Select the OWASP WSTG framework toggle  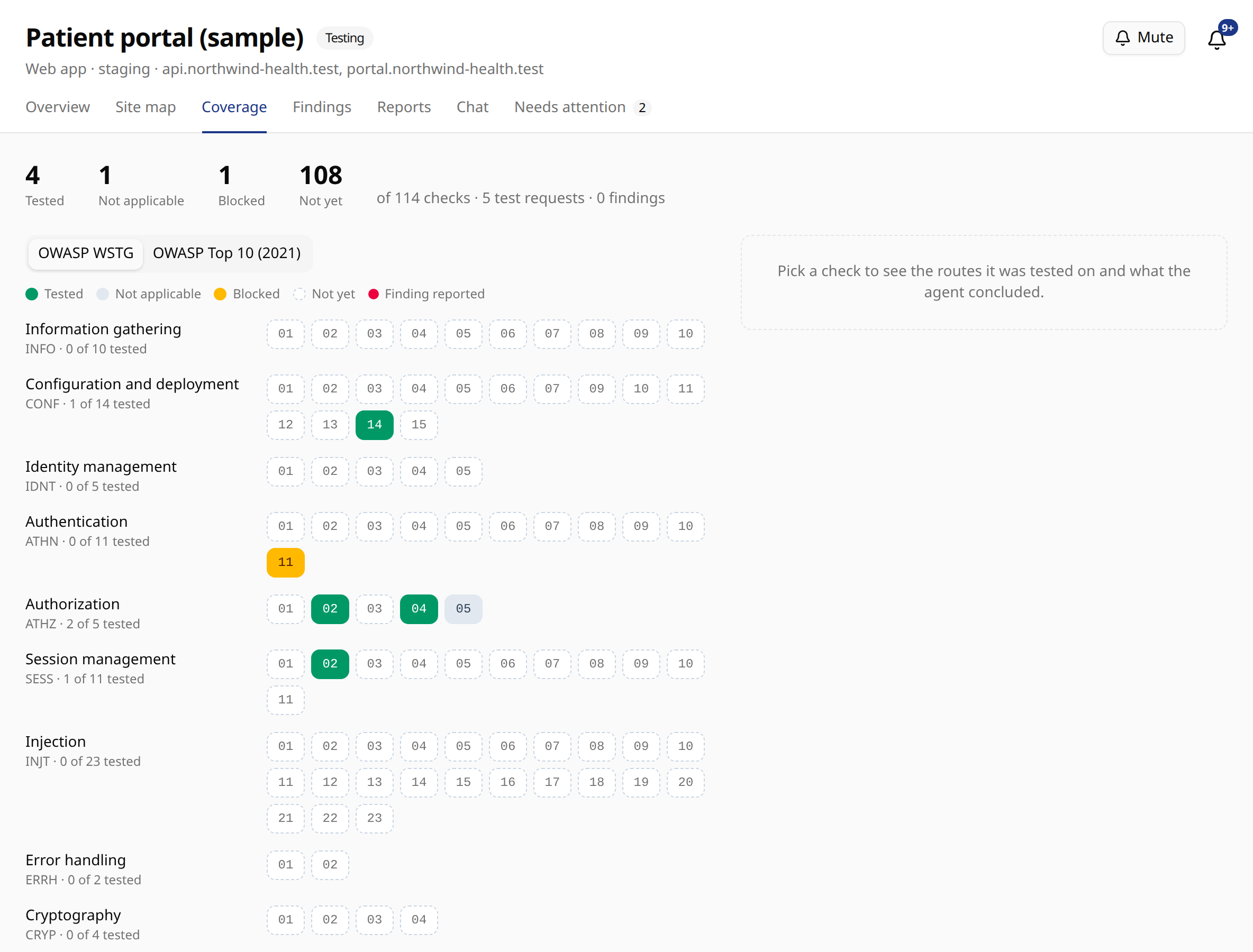click(x=86, y=253)
